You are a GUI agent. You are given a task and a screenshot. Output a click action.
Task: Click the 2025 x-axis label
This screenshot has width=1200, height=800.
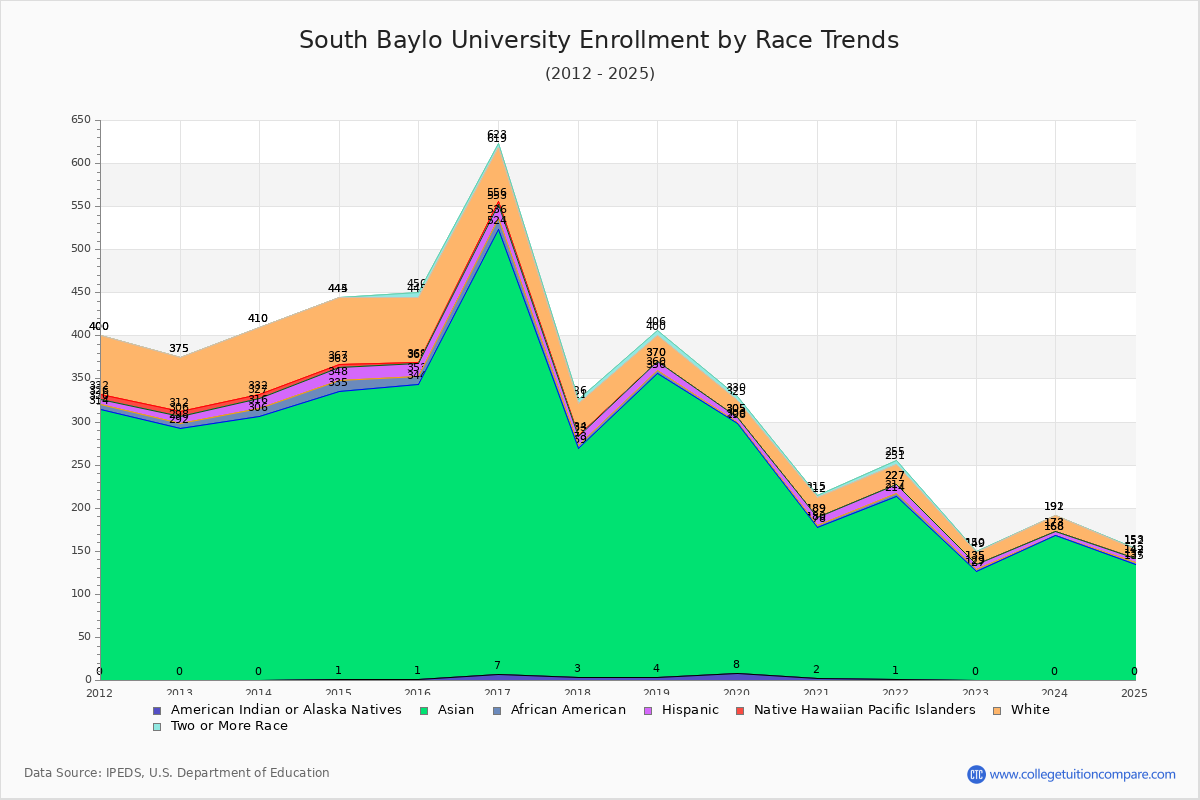(x=1134, y=692)
